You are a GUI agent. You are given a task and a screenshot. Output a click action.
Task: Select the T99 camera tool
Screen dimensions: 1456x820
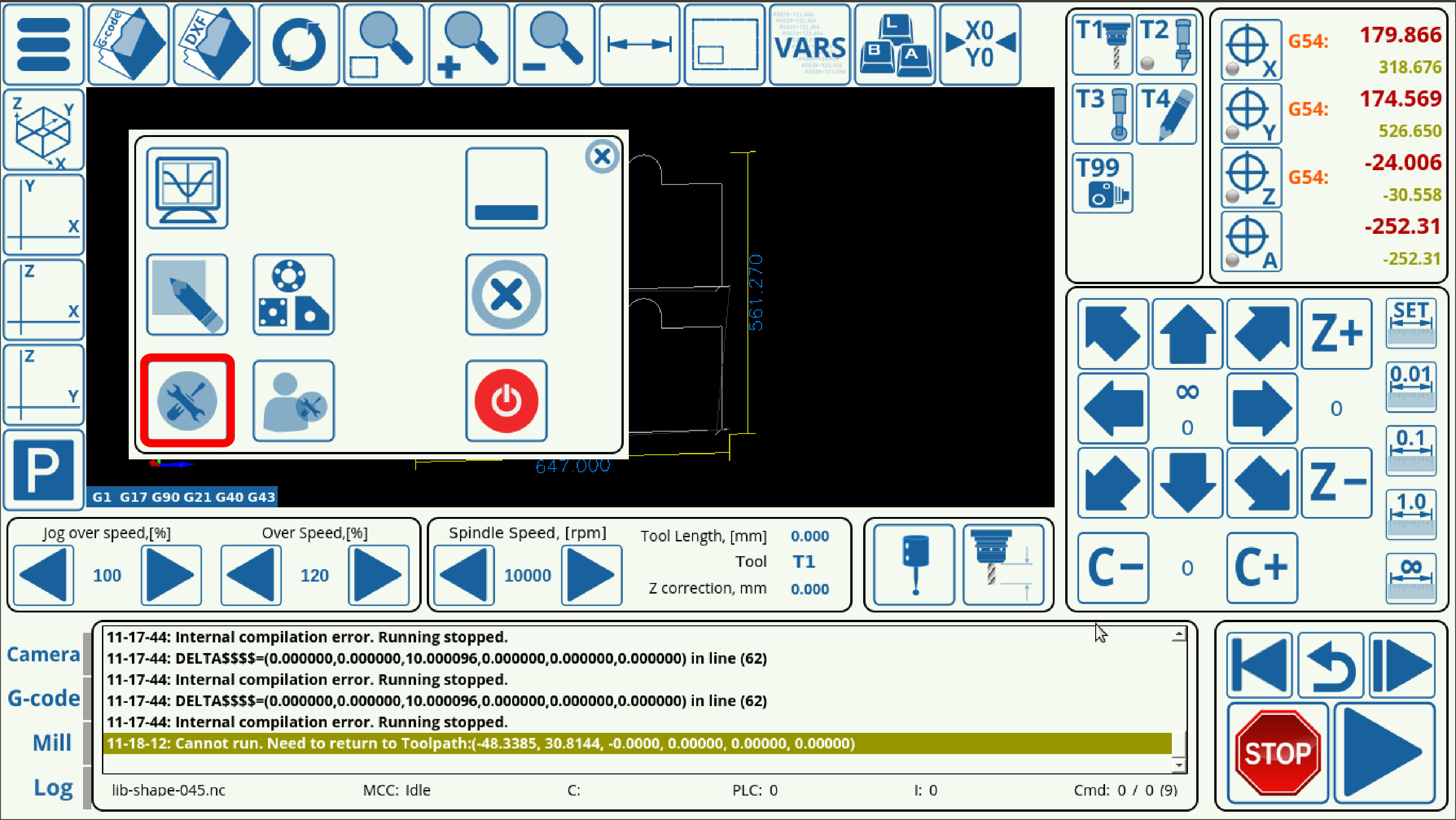1102,183
